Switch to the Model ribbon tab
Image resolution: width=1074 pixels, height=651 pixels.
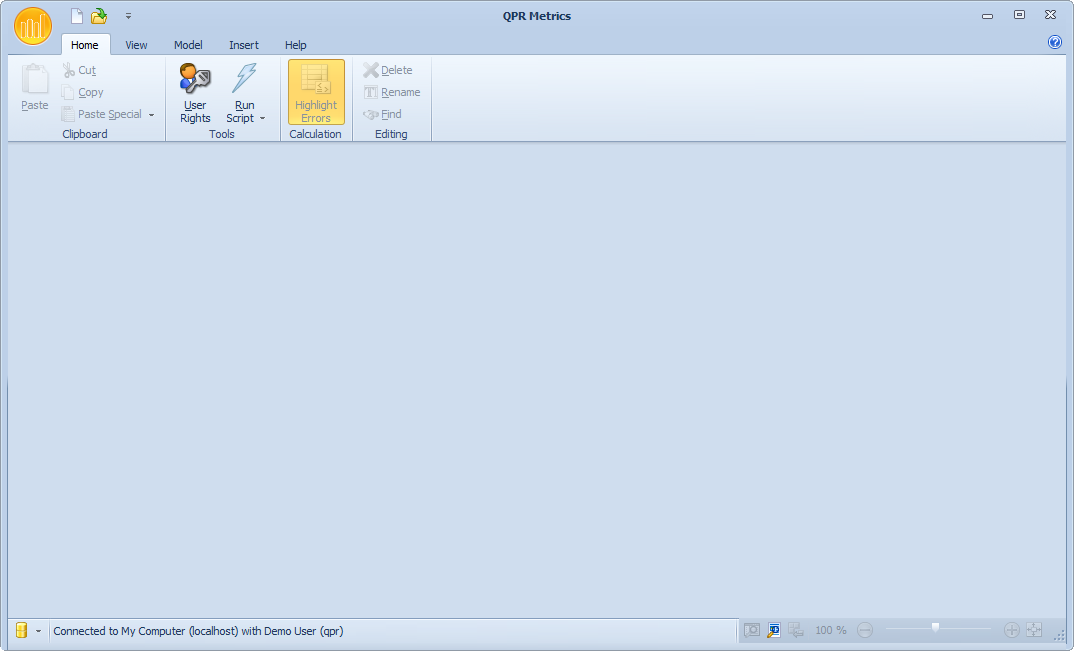tap(188, 45)
